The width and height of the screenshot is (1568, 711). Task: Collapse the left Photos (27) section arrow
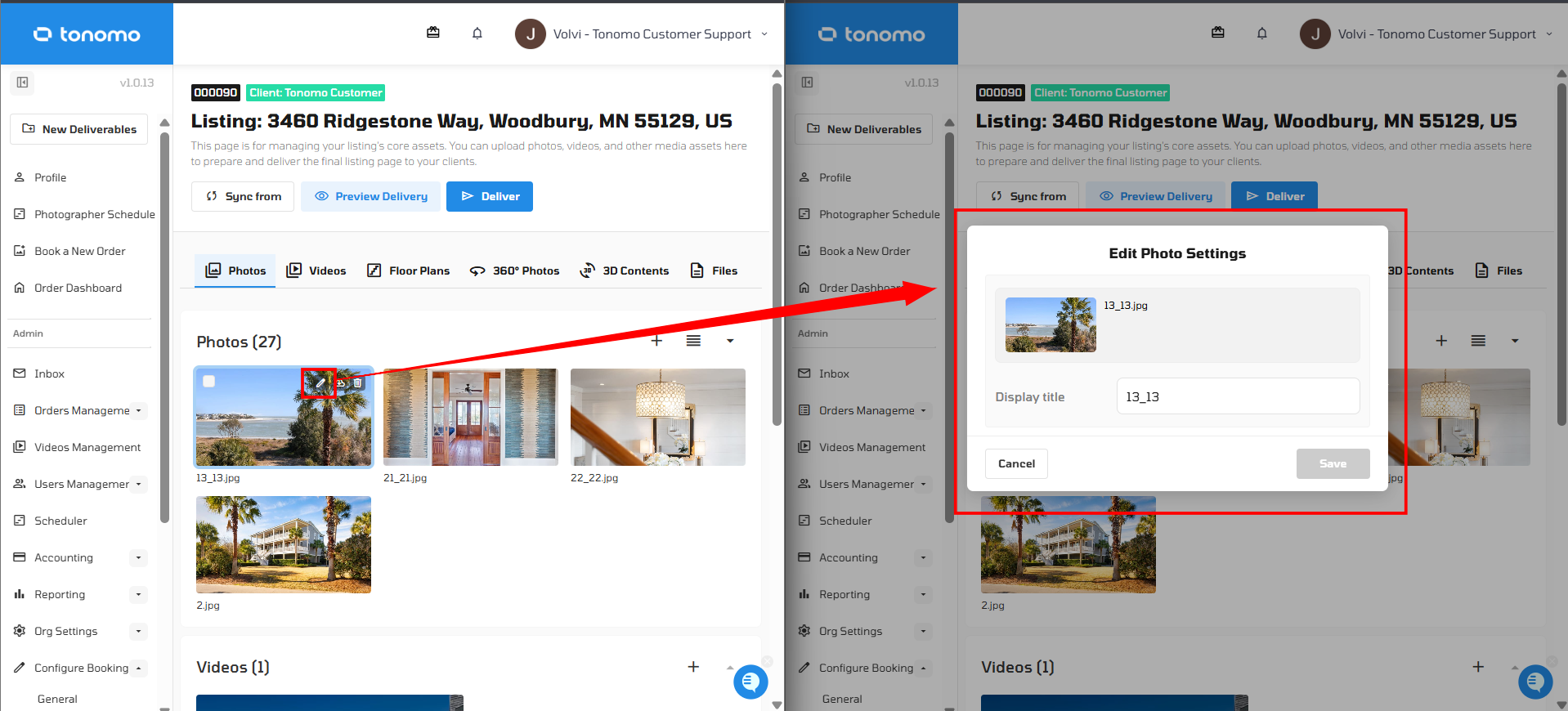click(730, 341)
